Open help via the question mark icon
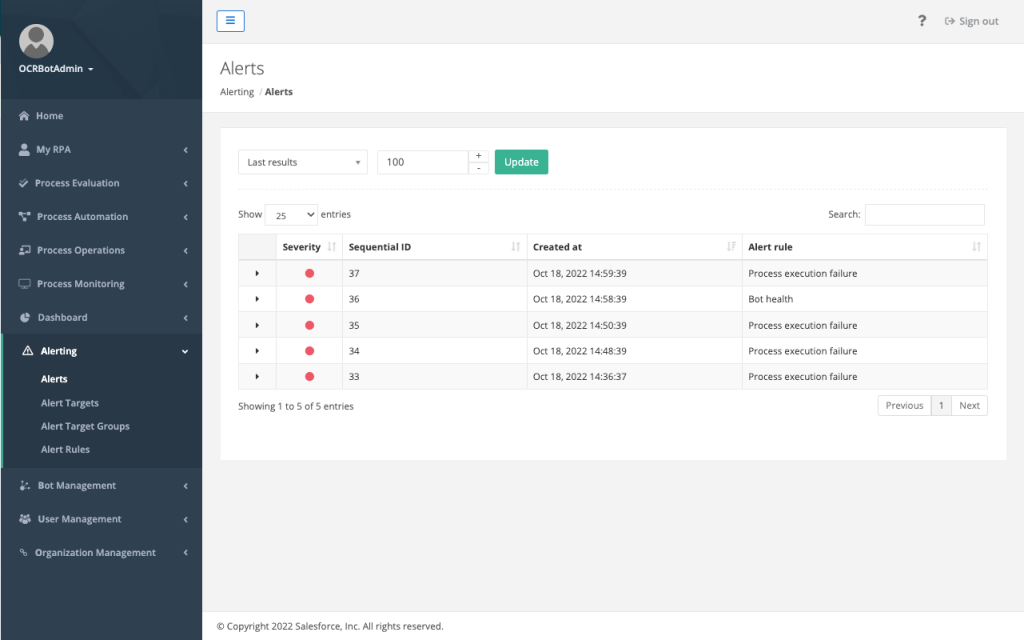1024x640 pixels. click(921, 21)
